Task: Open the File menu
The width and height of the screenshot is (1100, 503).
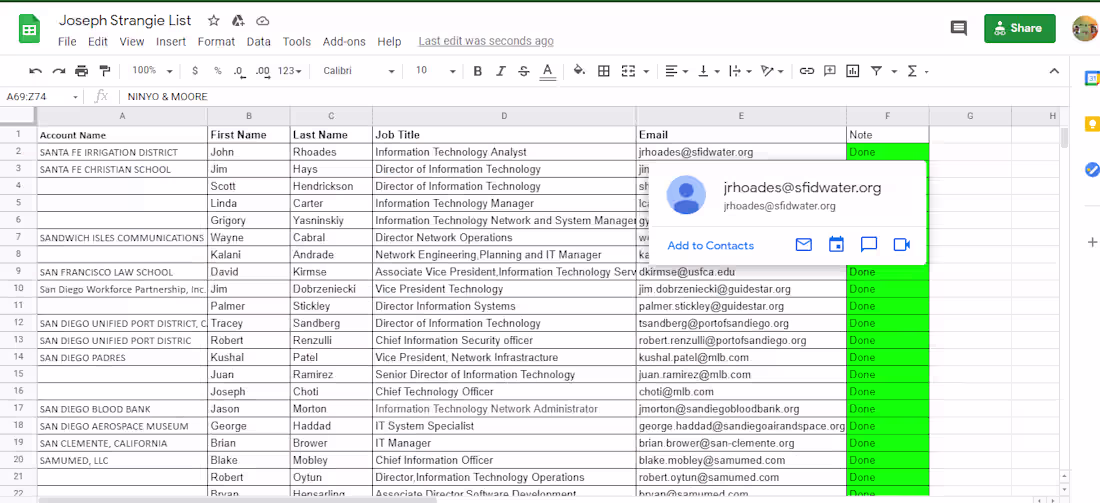Action: click(x=67, y=41)
